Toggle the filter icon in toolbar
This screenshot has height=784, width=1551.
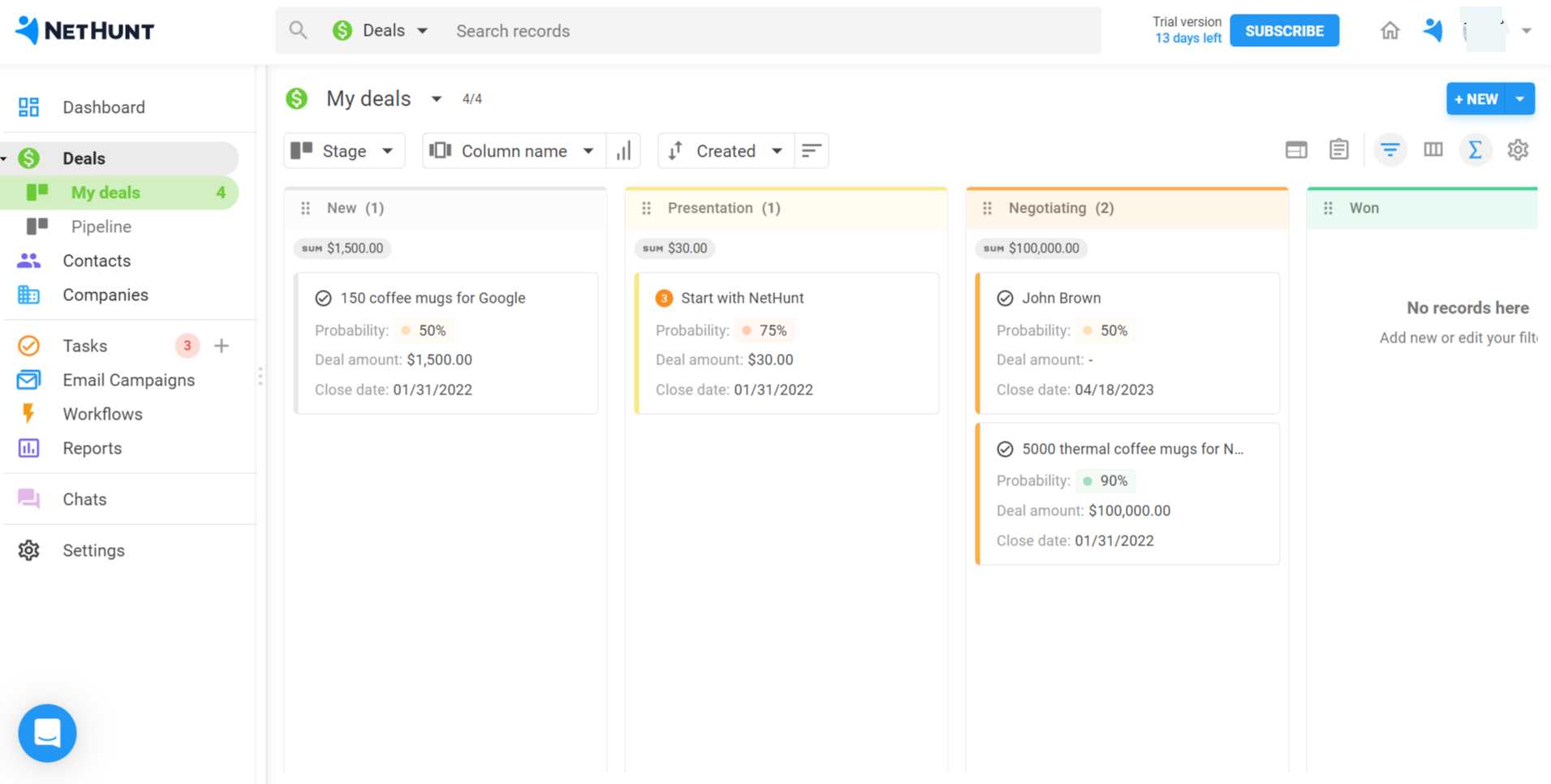point(1389,150)
